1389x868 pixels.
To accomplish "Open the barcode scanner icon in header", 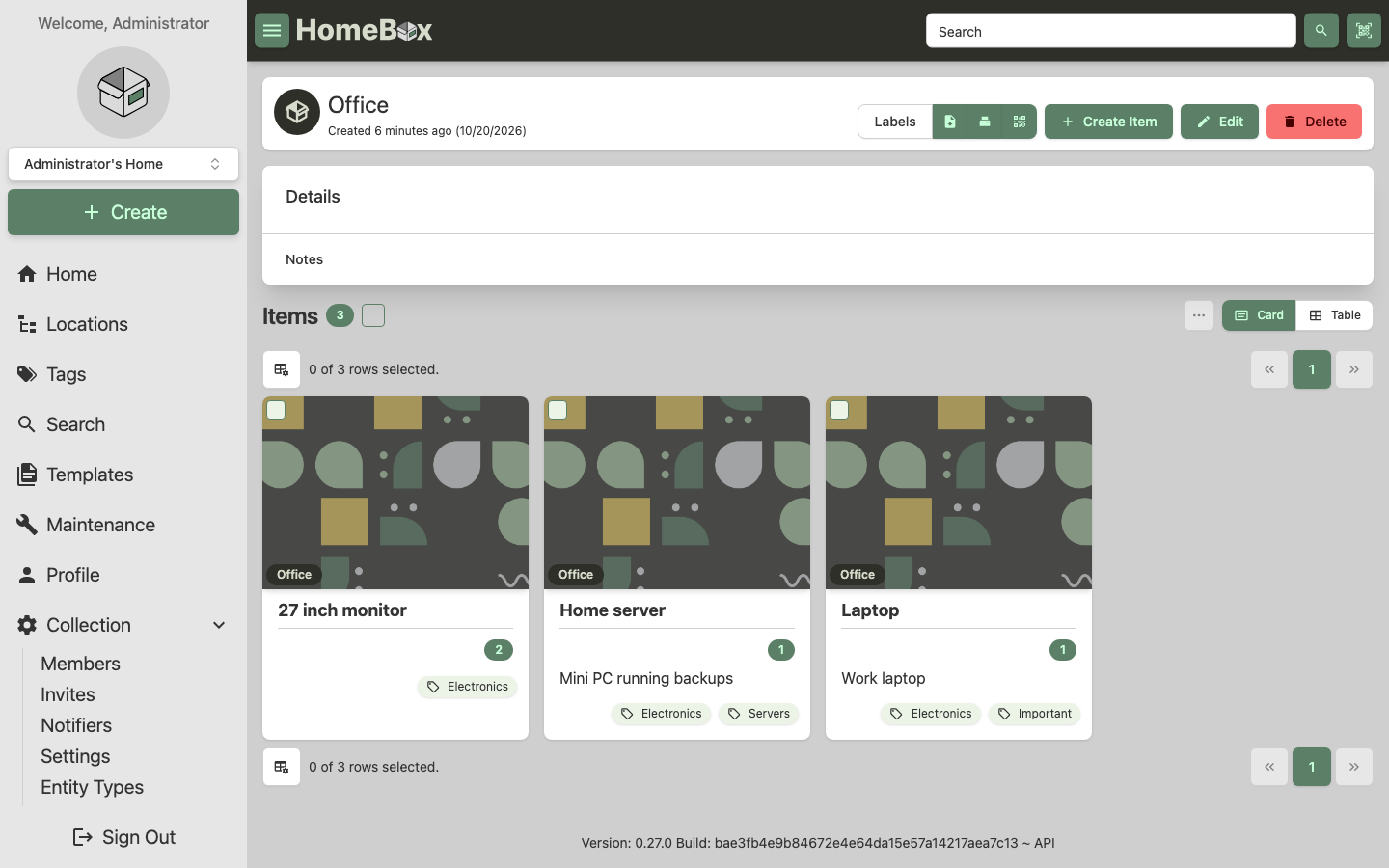I will click(x=1364, y=31).
